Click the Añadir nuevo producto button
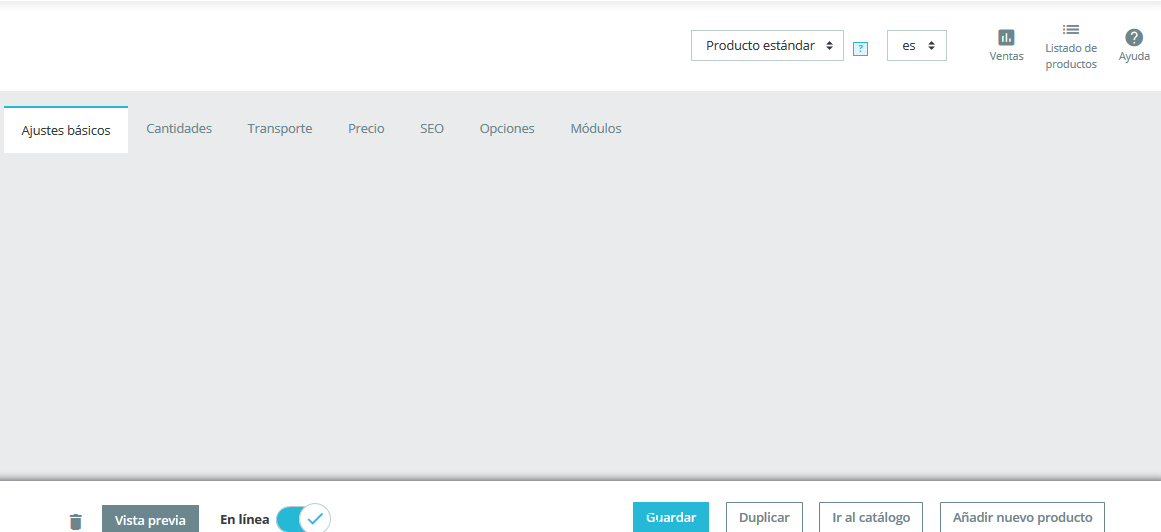The width and height of the screenshot is (1161, 532). [x=1023, y=517]
